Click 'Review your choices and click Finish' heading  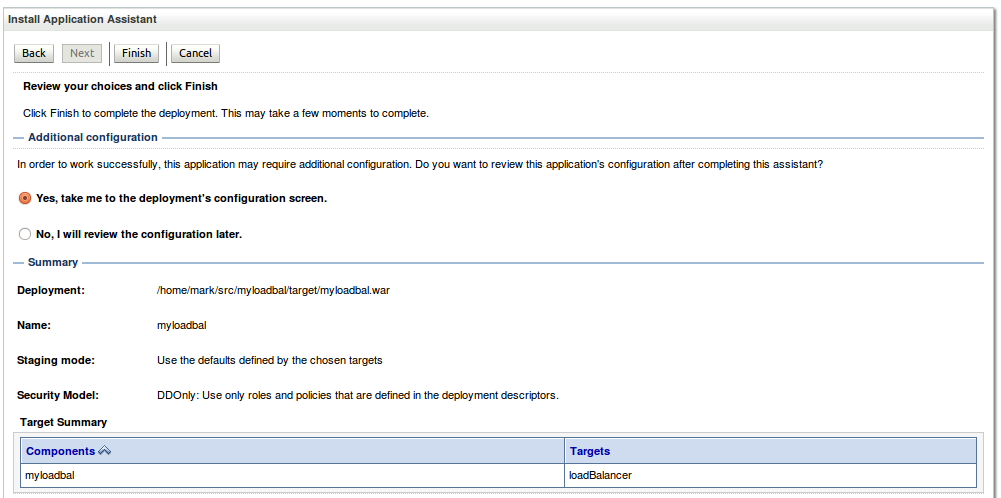coord(120,87)
